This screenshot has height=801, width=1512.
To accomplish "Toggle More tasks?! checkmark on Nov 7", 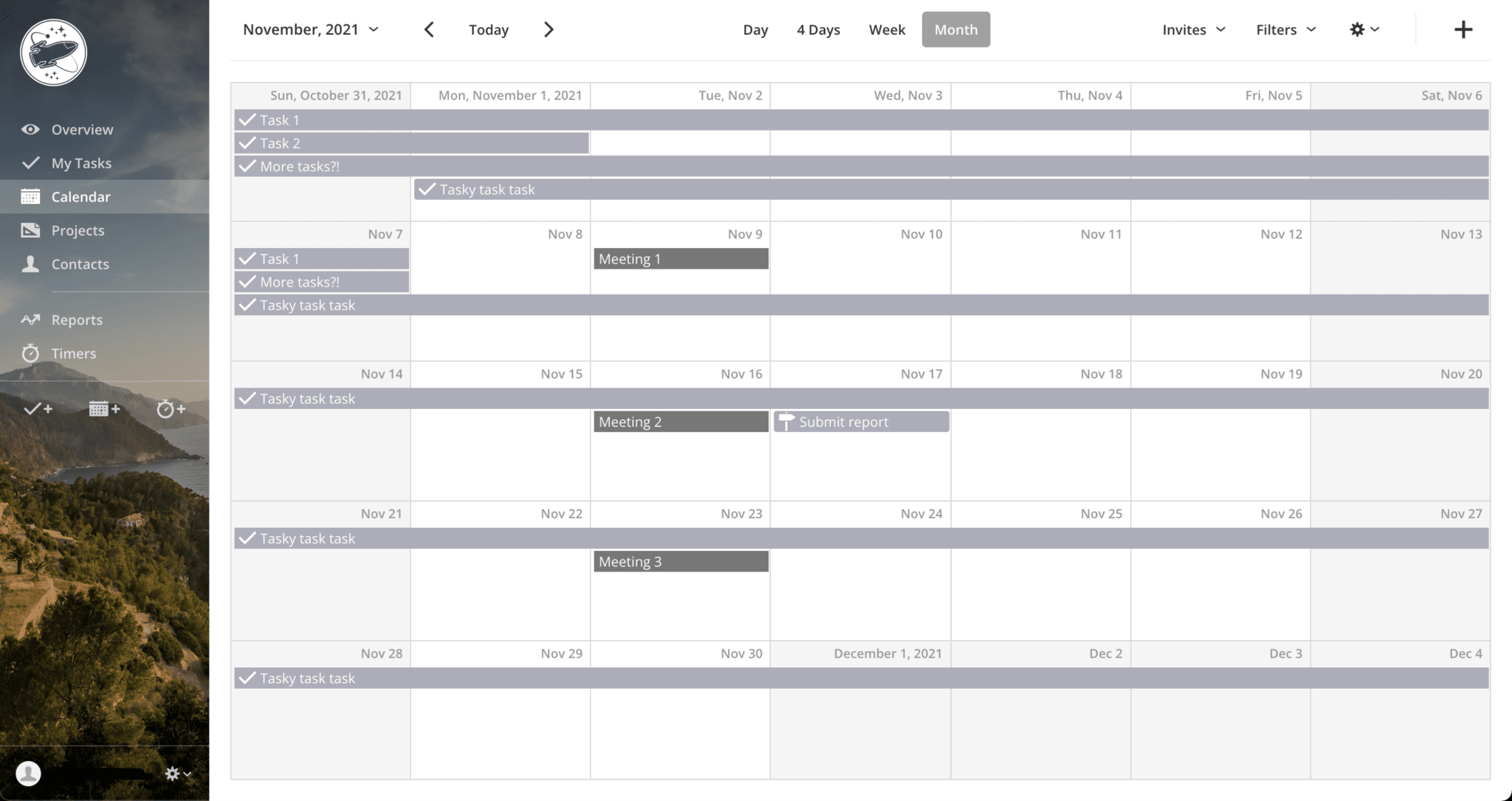I will pyautogui.click(x=247, y=281).
